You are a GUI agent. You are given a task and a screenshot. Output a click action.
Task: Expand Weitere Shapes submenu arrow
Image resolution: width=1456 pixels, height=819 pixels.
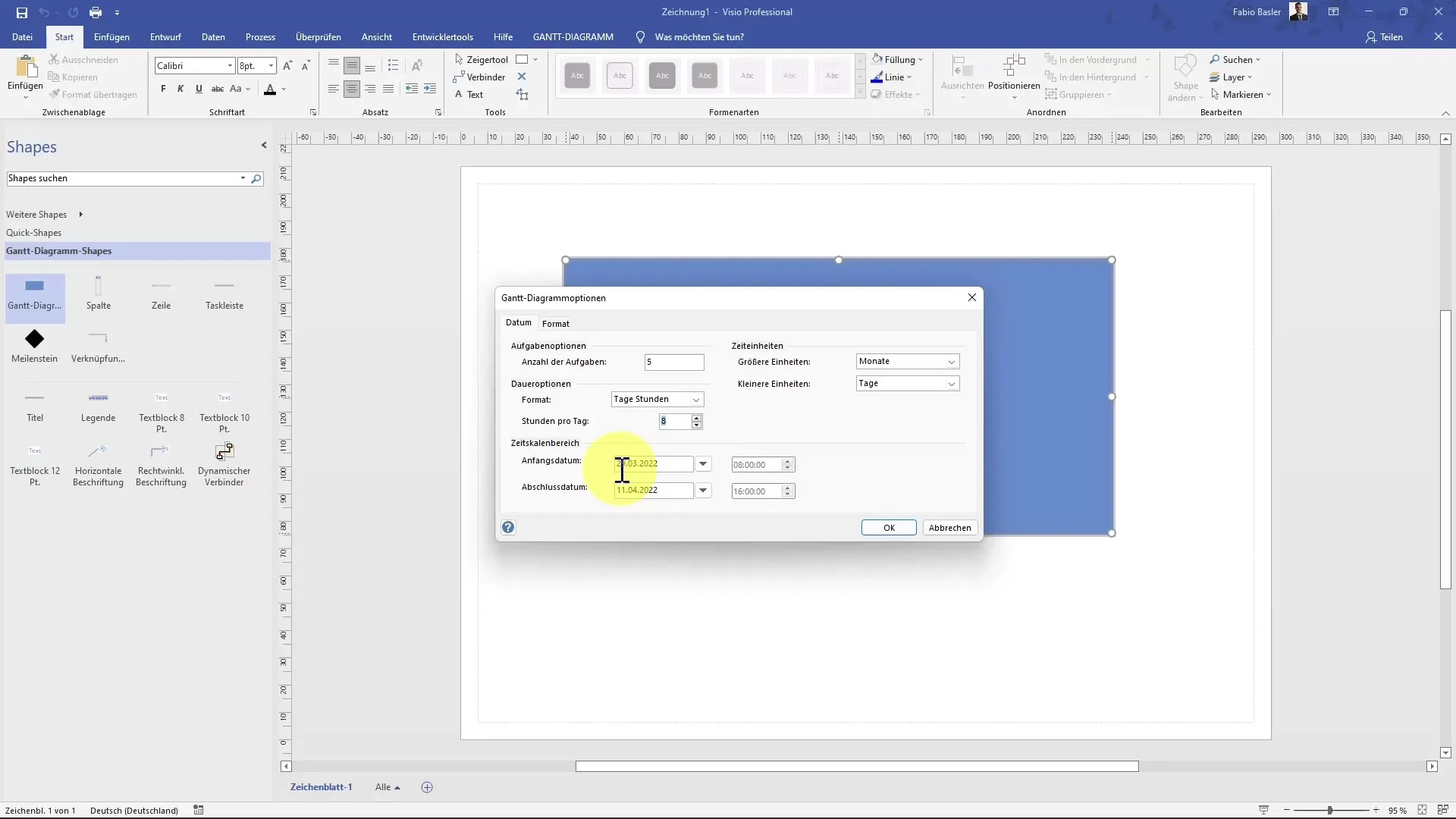pos(80,215)
